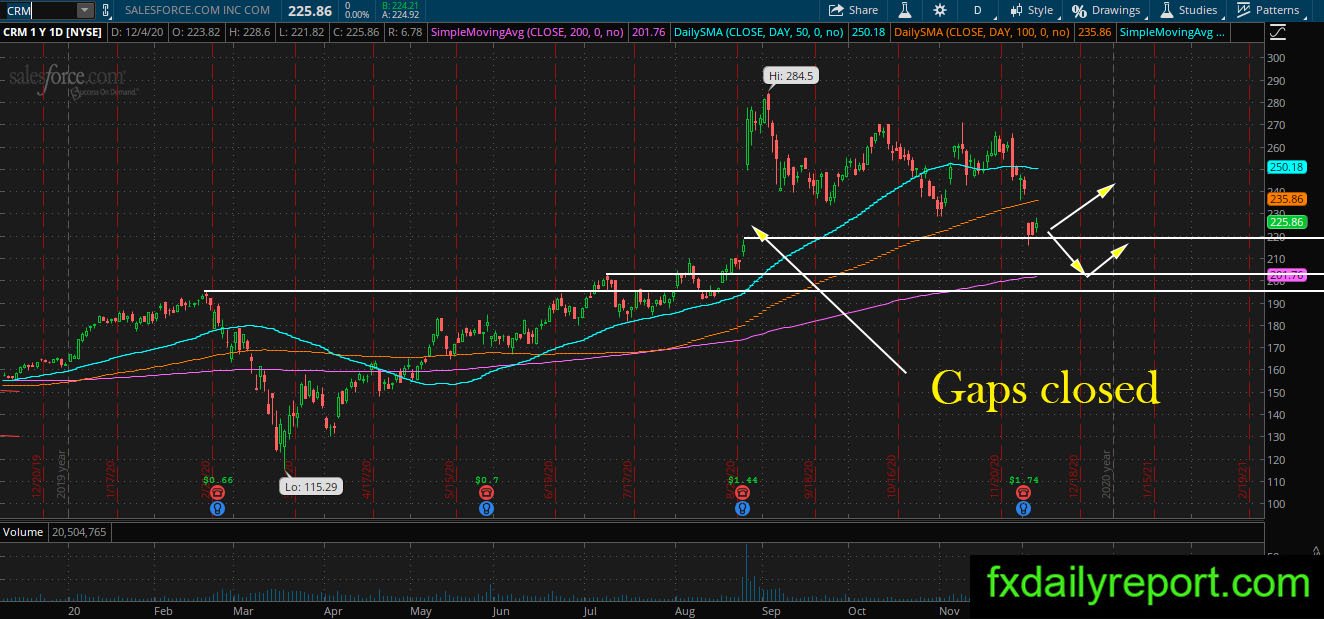Click the CRM symbol input field

(37, 10)
